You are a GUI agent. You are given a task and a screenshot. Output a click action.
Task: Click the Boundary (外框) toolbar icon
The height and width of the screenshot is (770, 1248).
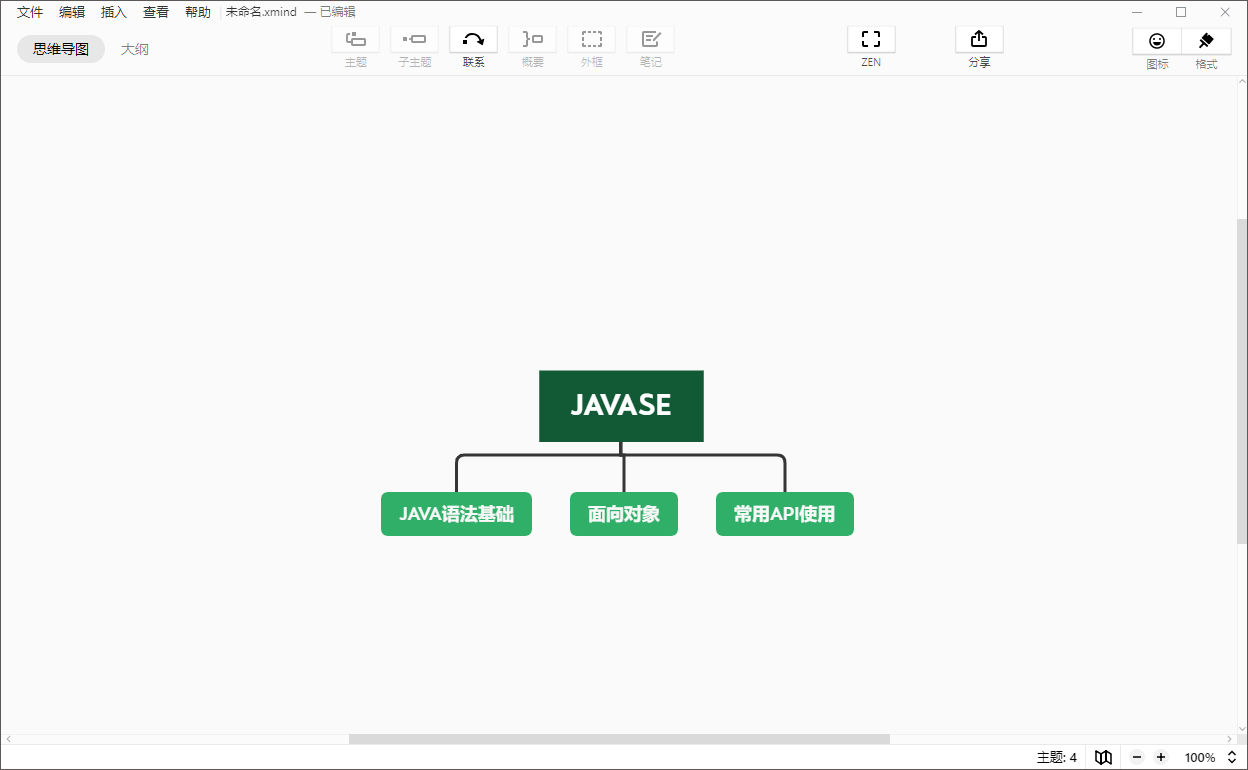tap(591, 40)
